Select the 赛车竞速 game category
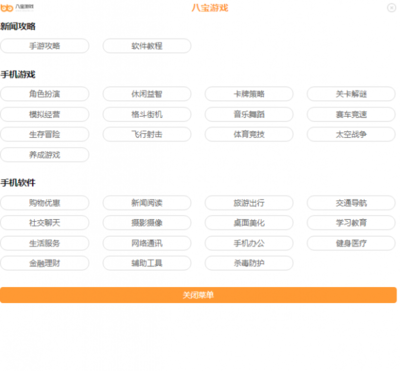The width and height of the screenshot is (400, 371). click(x=351, y=114)
